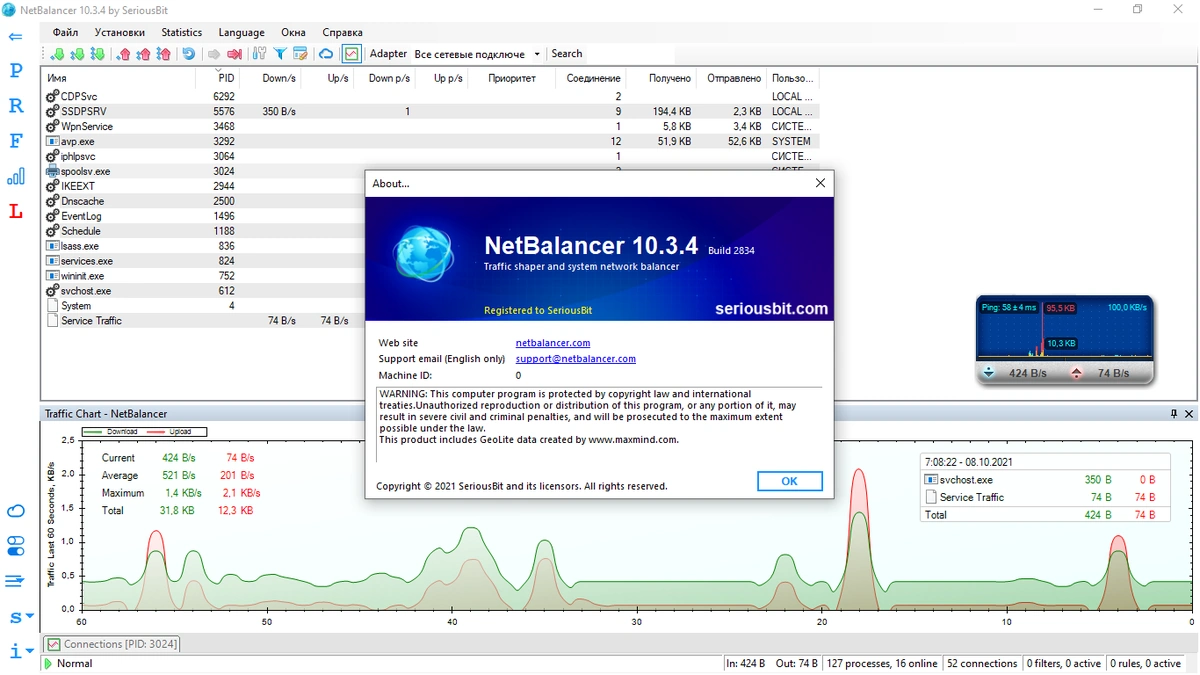
Task: Click the gray right-arrow toolbar icon
Action: tap(214, 54)
